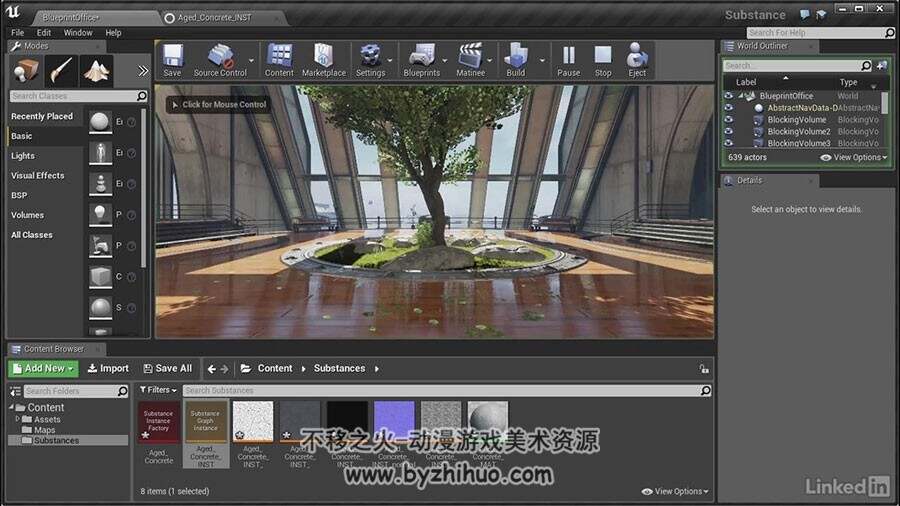Select the Landscape mode icon
Viewport: 900px width, 506px height.
pos(96,71)
